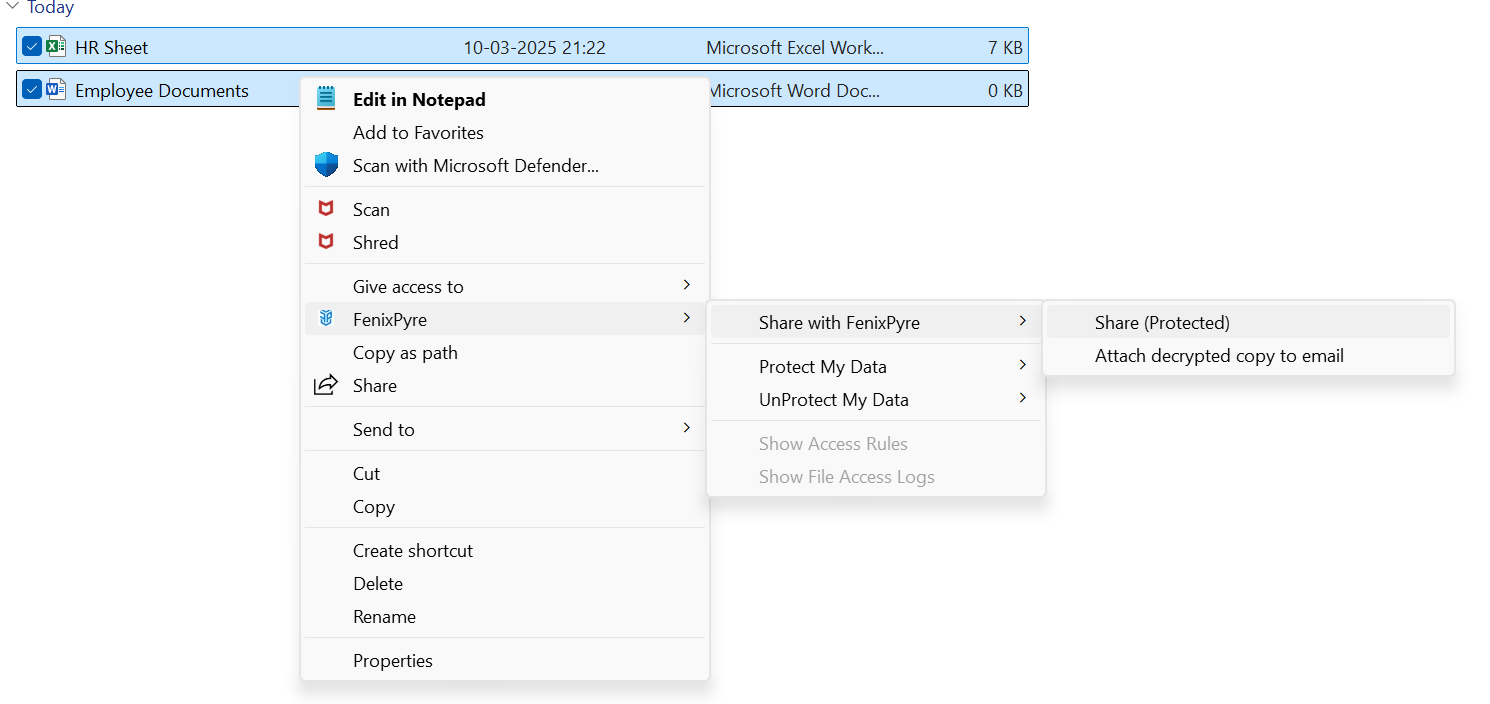Image resolution: width=1490 pixels, height=704 pixels.
Task: Click the Microsoft Defender shield icon
Action: 326,165
